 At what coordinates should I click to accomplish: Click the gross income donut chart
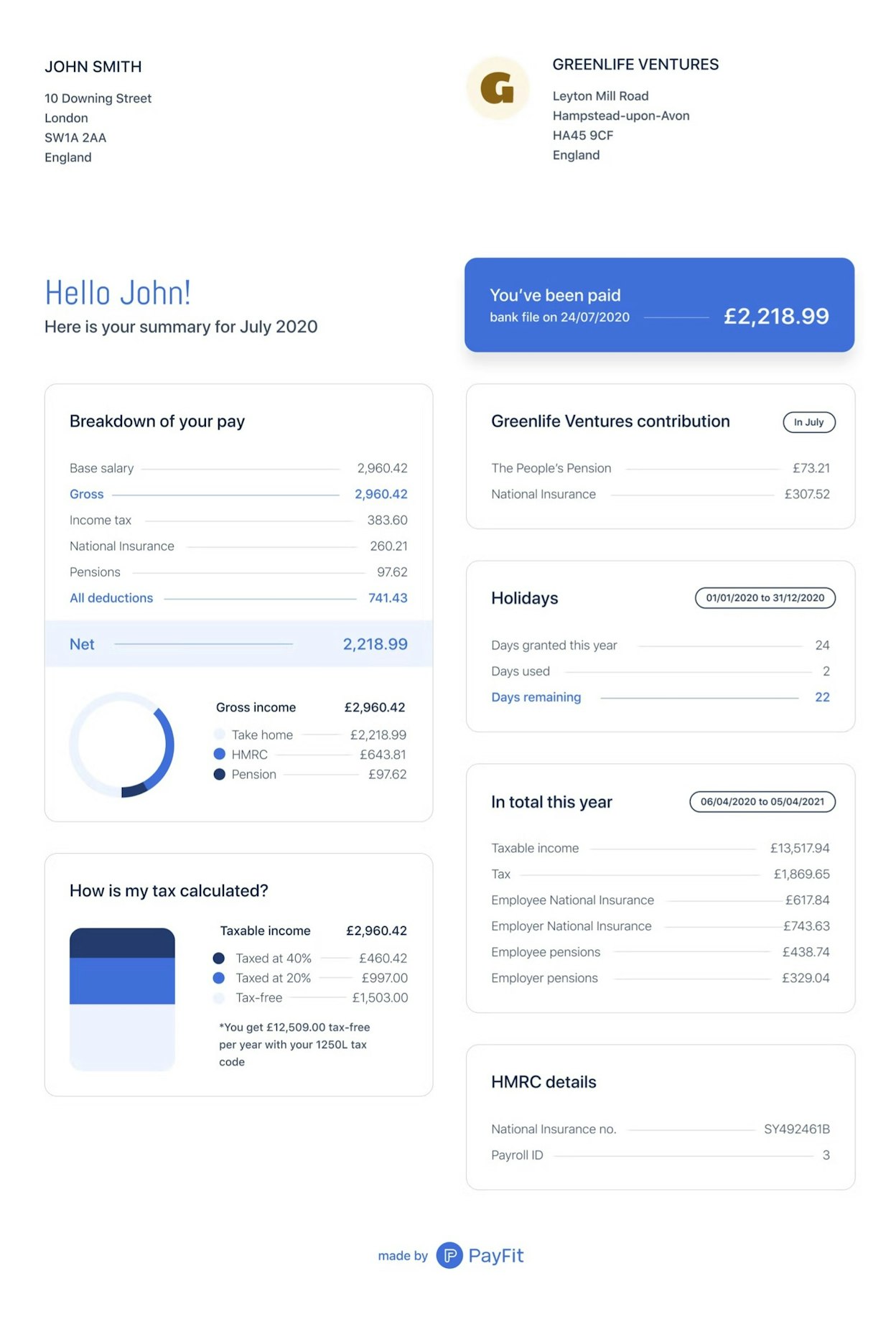122,745
